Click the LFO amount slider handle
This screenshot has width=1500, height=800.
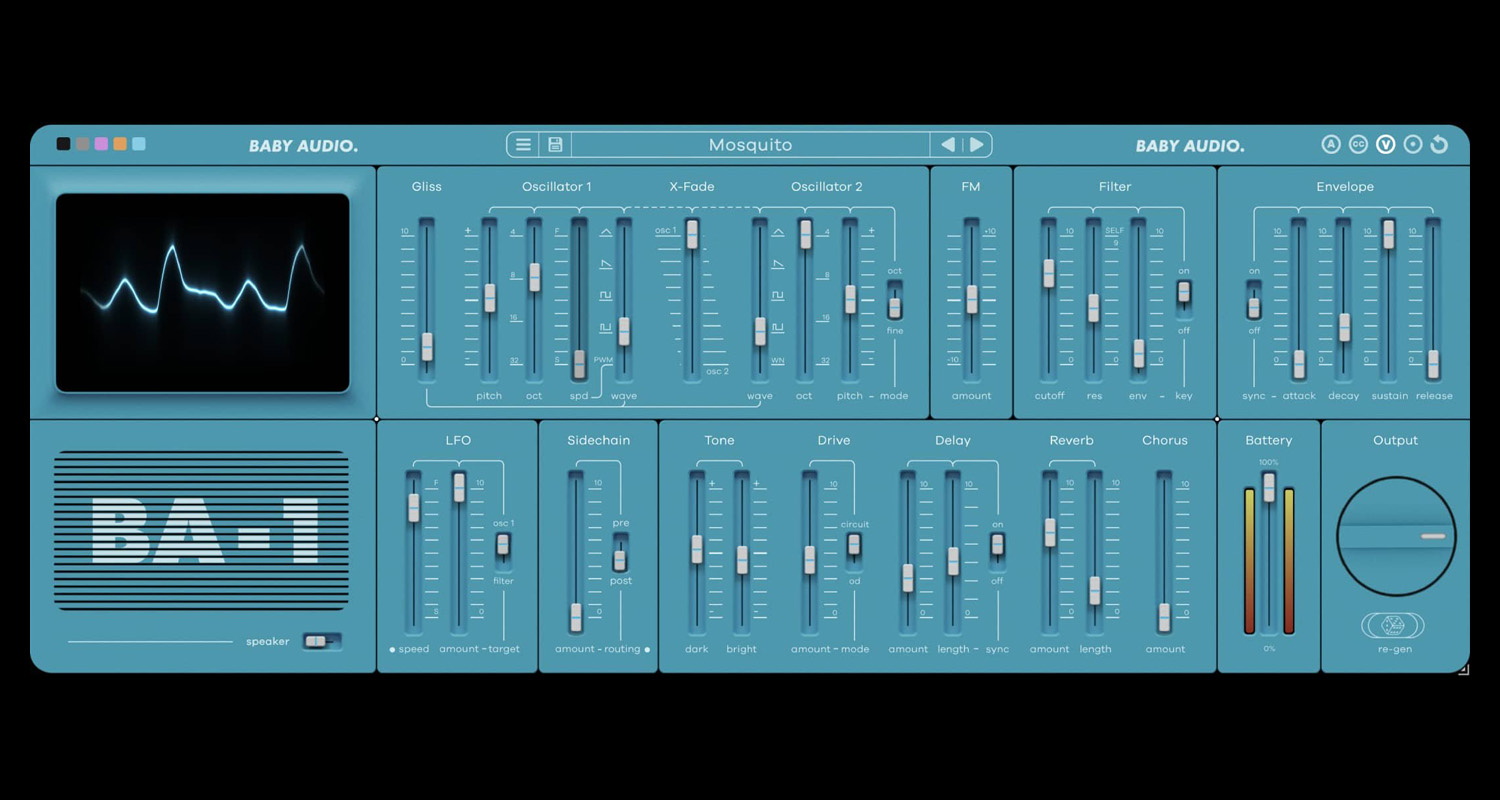[460, 487]
